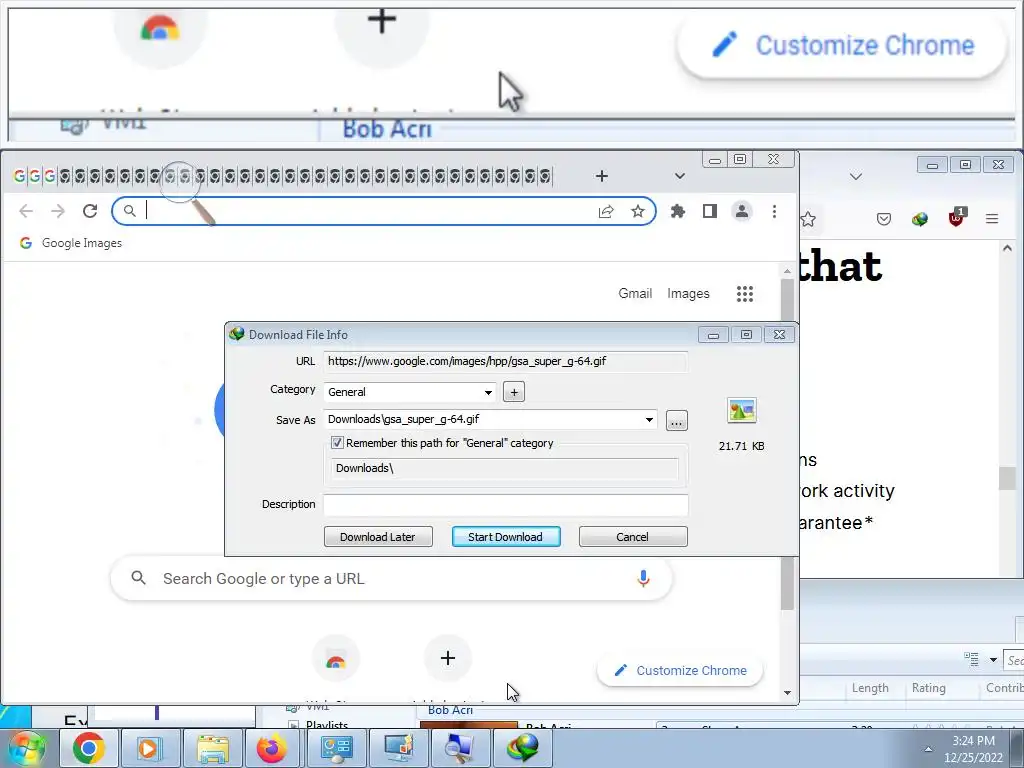Open Web Store shortcut tile
The height and width of the screenshot is (768, 1024).
(336, 658)
